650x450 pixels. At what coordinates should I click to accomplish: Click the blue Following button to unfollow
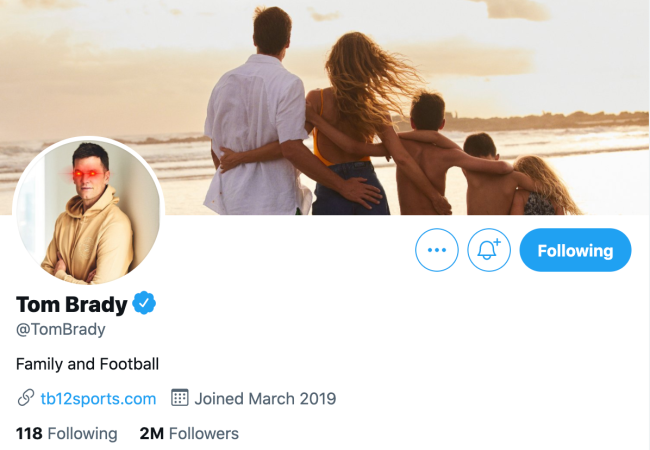(575, 250)
